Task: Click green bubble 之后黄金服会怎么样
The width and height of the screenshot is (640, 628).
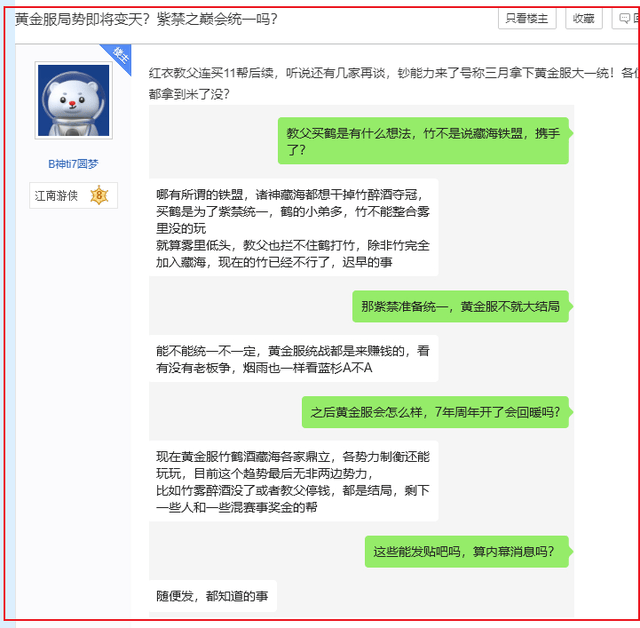Action: click(x=436, y=412)
